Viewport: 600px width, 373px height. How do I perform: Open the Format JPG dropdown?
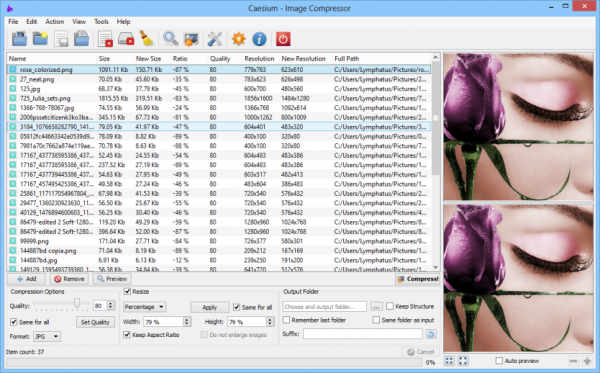coord(47,336)
